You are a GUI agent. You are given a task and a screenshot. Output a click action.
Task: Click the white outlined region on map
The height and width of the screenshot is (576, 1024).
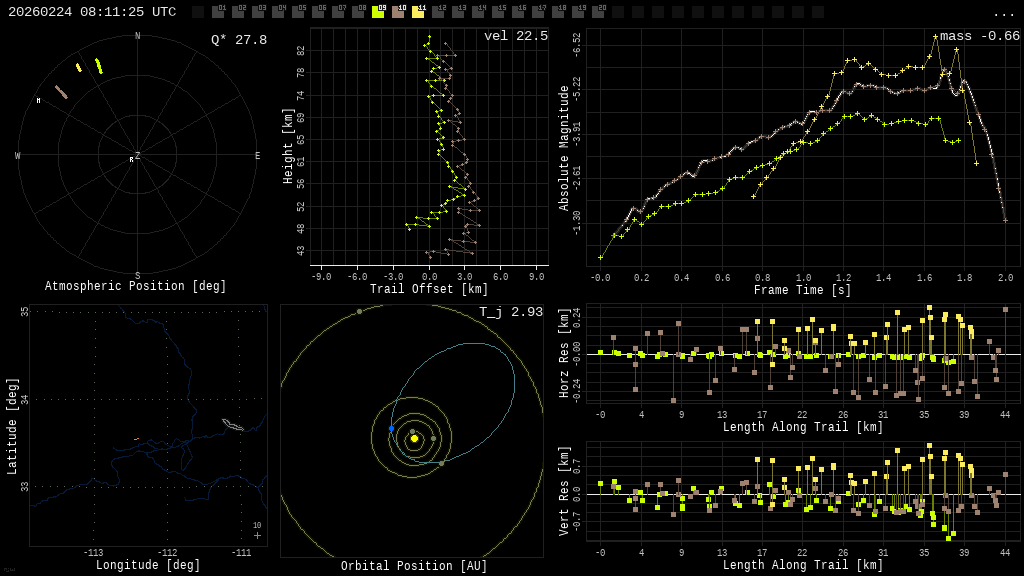pyautogui.click(x=232, y=425)
